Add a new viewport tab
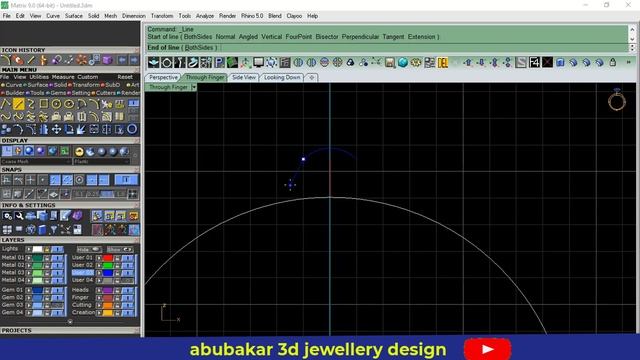Viewport: 640px width, 360px height. click(311, 77)
